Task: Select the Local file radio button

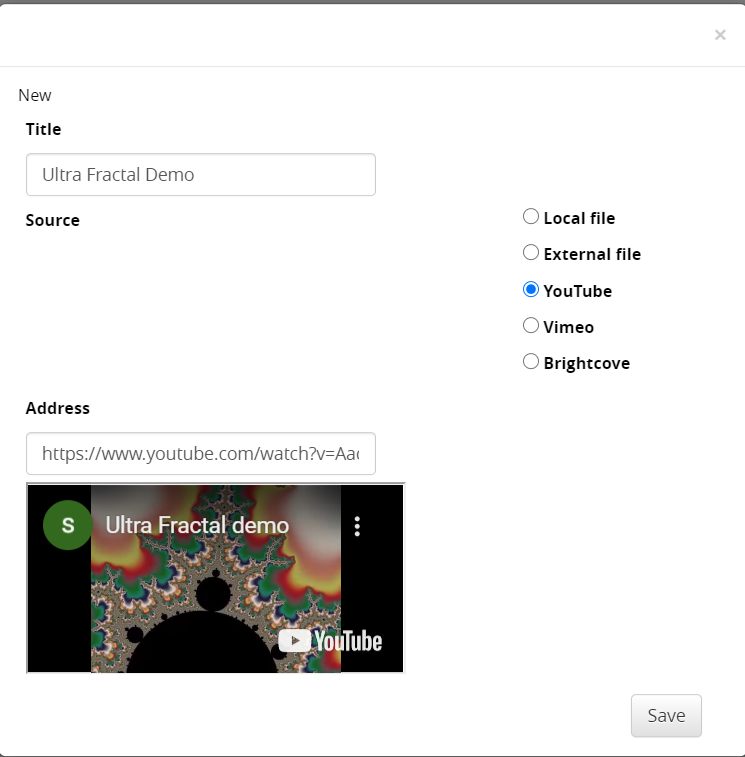Action: point(531,217)
